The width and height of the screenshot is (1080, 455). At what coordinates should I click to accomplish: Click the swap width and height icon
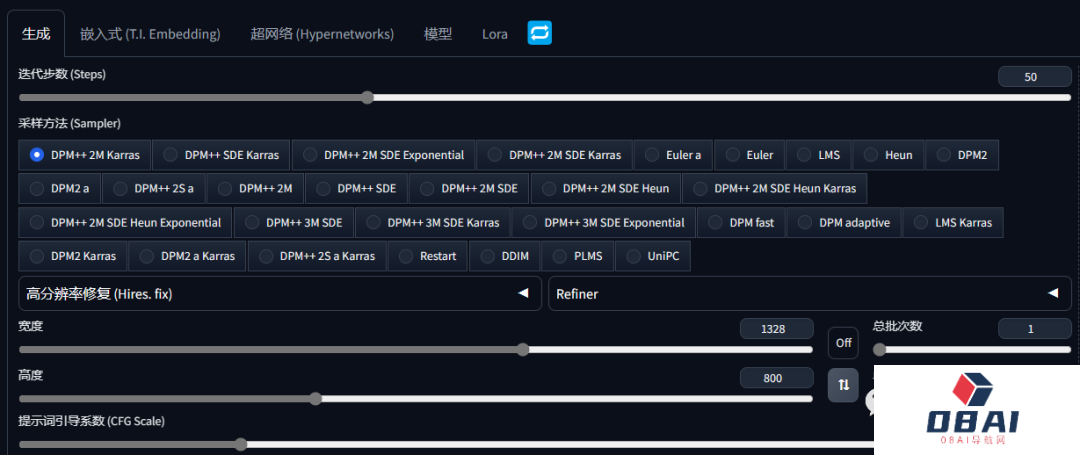coord(843,384)
